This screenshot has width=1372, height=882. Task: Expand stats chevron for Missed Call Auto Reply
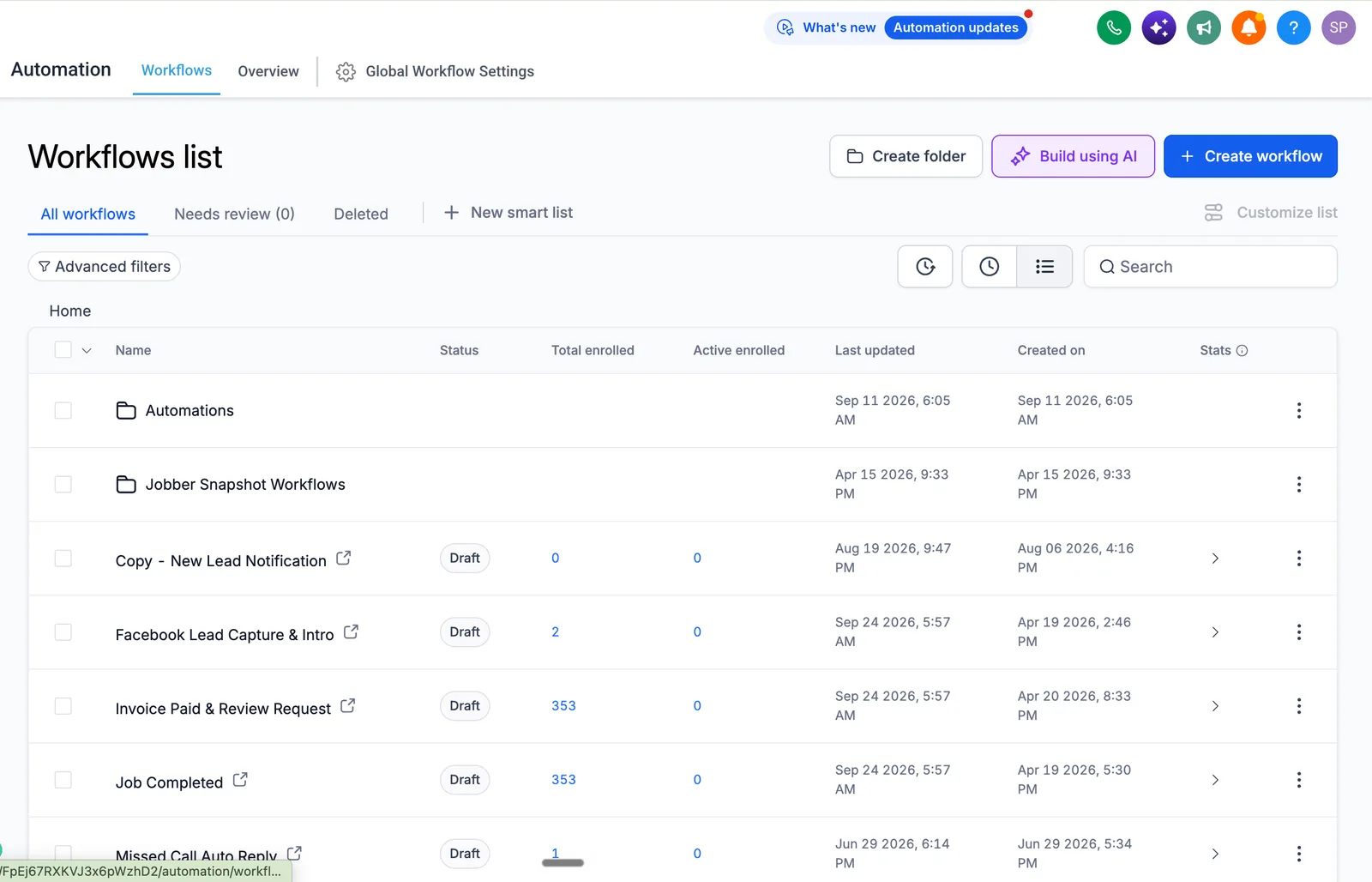coord(1215,853)
